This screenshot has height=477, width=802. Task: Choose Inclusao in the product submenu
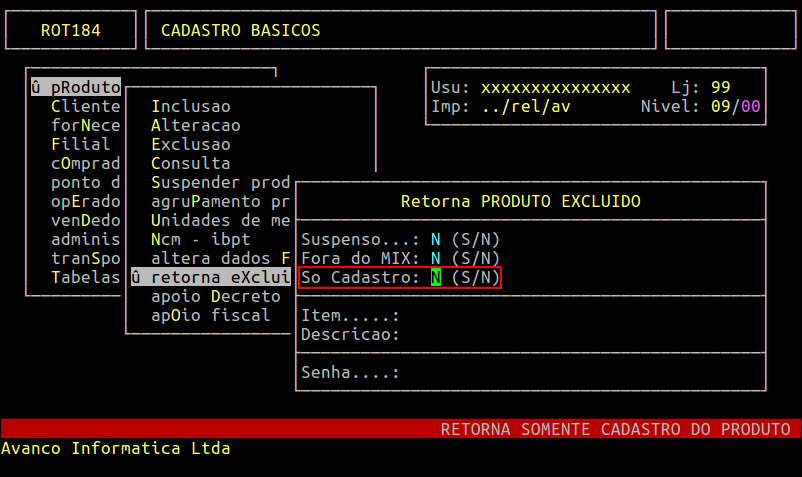pos(191,106)
